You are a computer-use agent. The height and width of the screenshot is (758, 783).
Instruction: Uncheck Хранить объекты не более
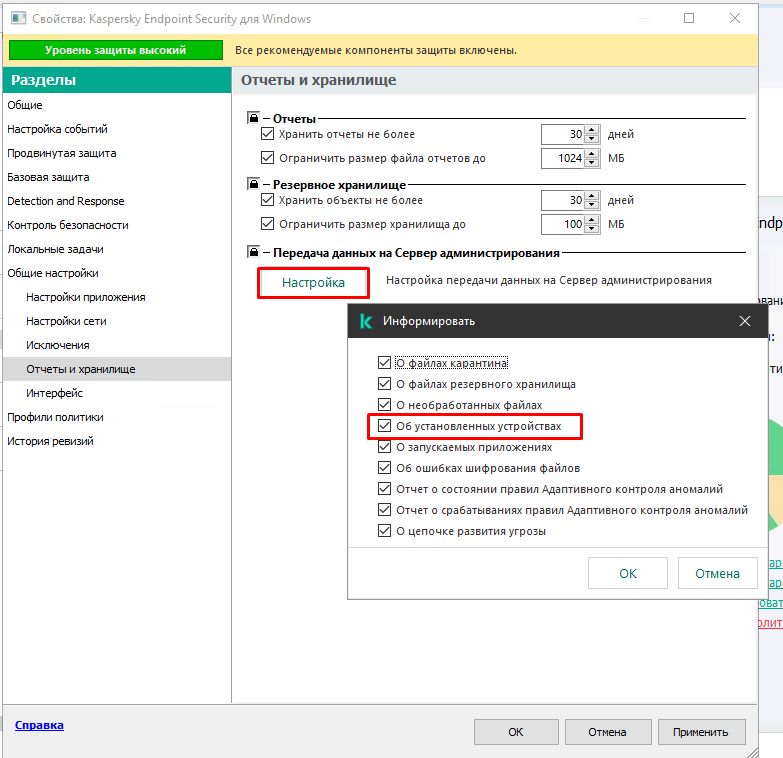[268, 200]
